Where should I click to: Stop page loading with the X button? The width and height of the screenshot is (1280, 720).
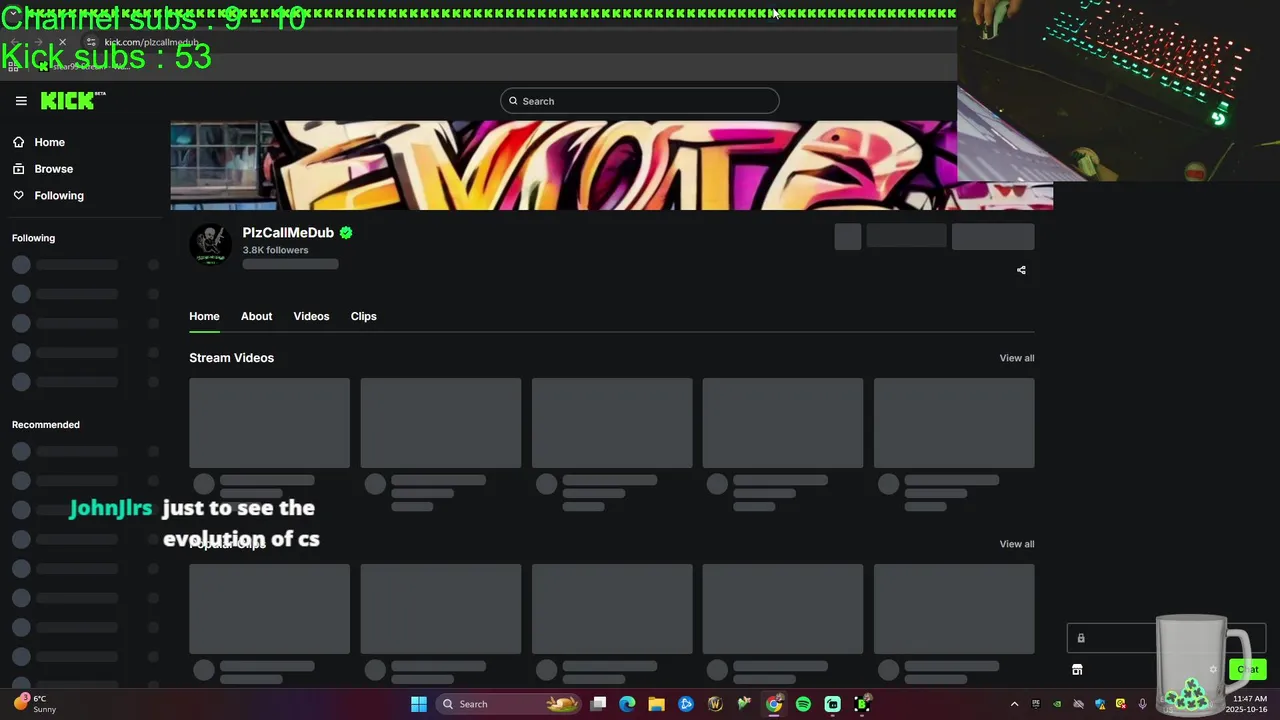[x=62, y=42]
